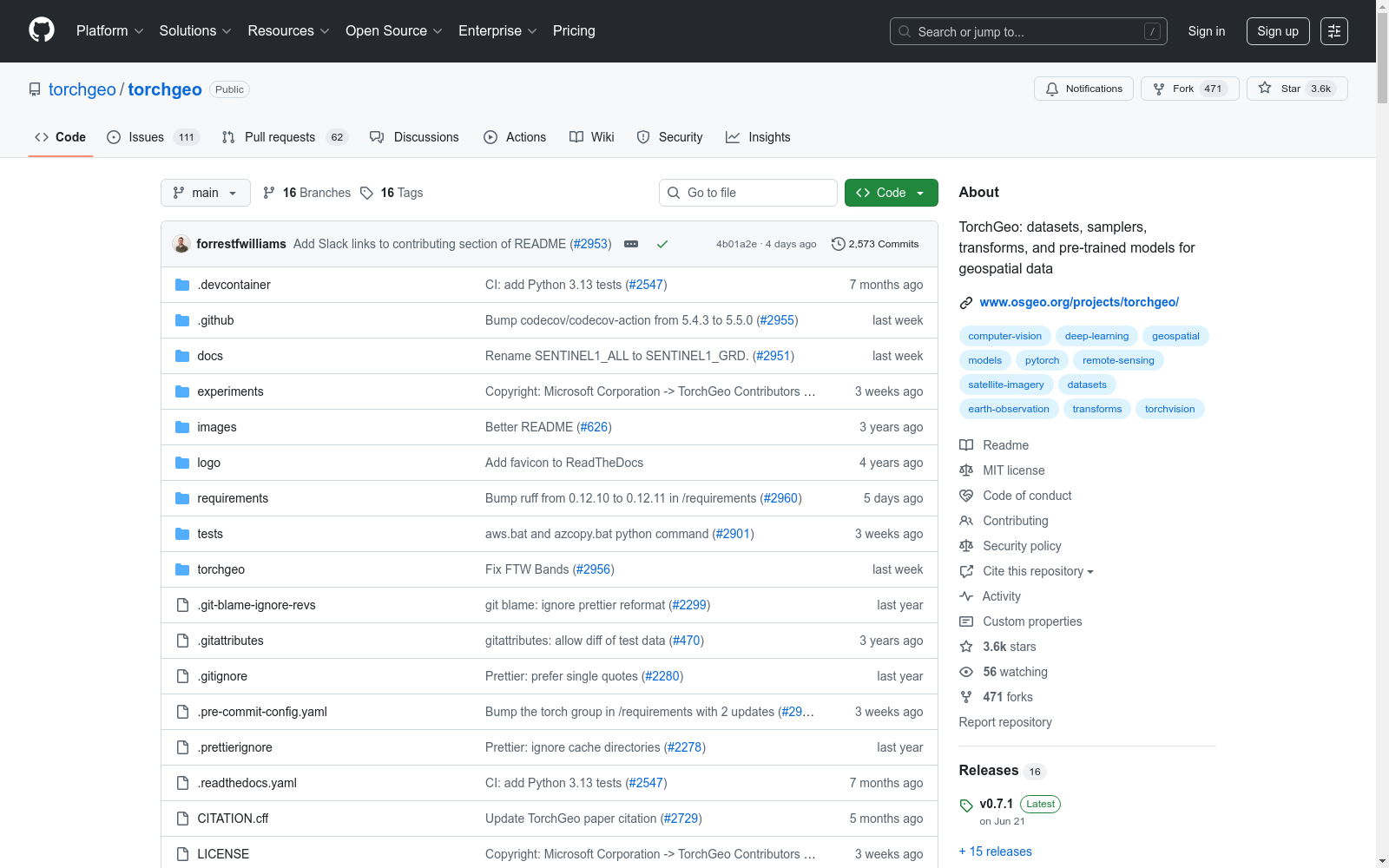This screenshot has height=868, width=1389.
Task: Click the tag icon next to v0.7.1
Action: [x=966, y=806]
